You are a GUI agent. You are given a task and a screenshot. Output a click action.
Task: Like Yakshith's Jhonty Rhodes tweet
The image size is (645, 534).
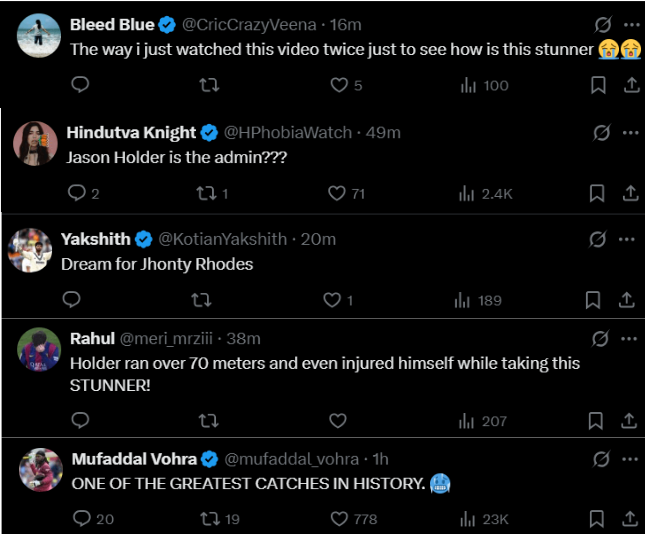(x=331, y=299)
